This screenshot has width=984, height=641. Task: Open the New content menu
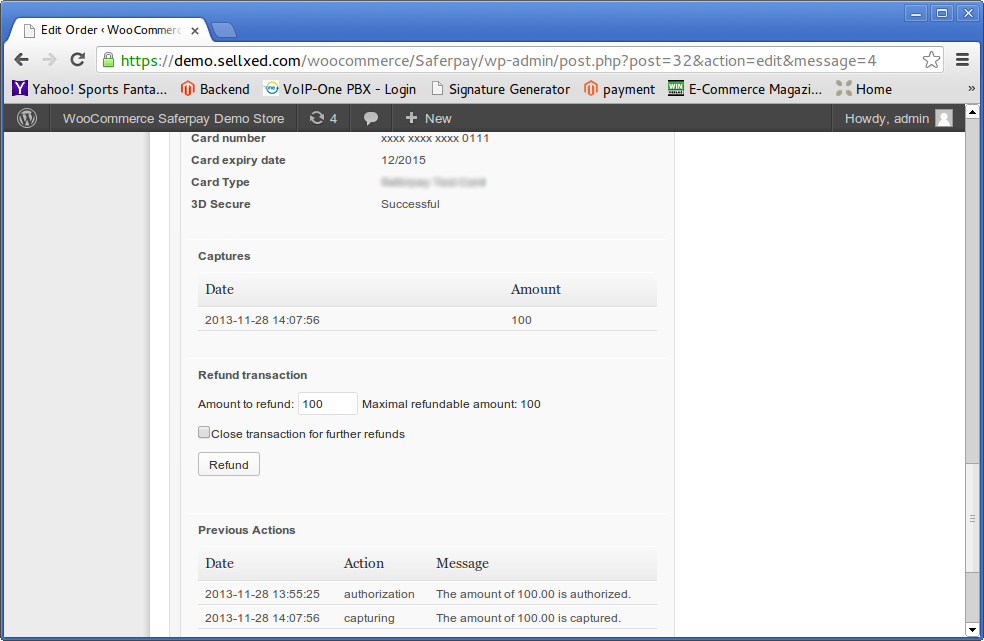click(x=428, y=118)
